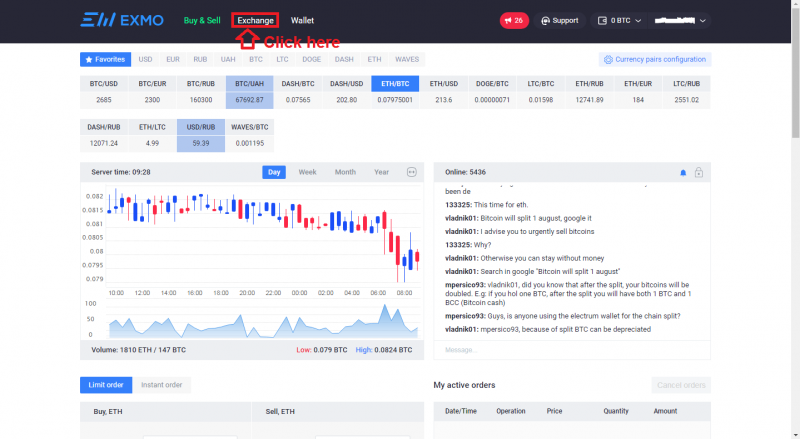The image size is (800, 439).
Task: Click the Operation column header
Action: (511, 411)
